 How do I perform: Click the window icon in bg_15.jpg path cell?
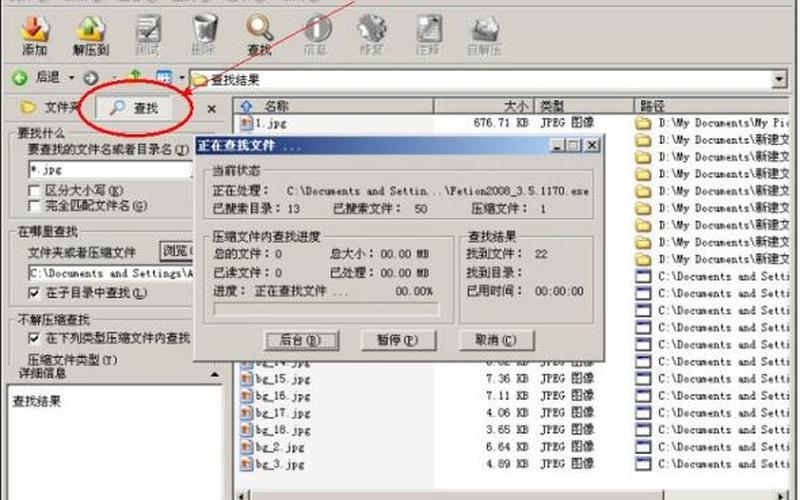click(x=643, y=379)
